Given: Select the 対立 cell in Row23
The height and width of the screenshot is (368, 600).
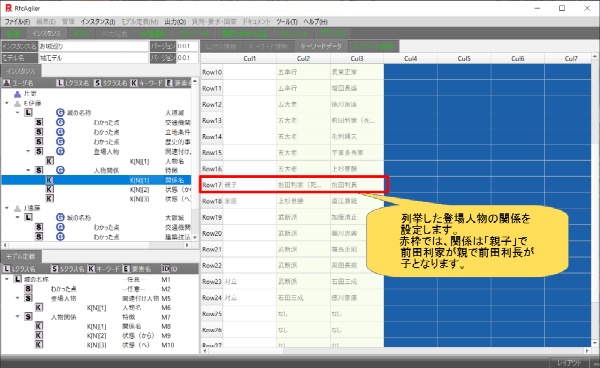Looking at the screenshot, I should [249, 282].
